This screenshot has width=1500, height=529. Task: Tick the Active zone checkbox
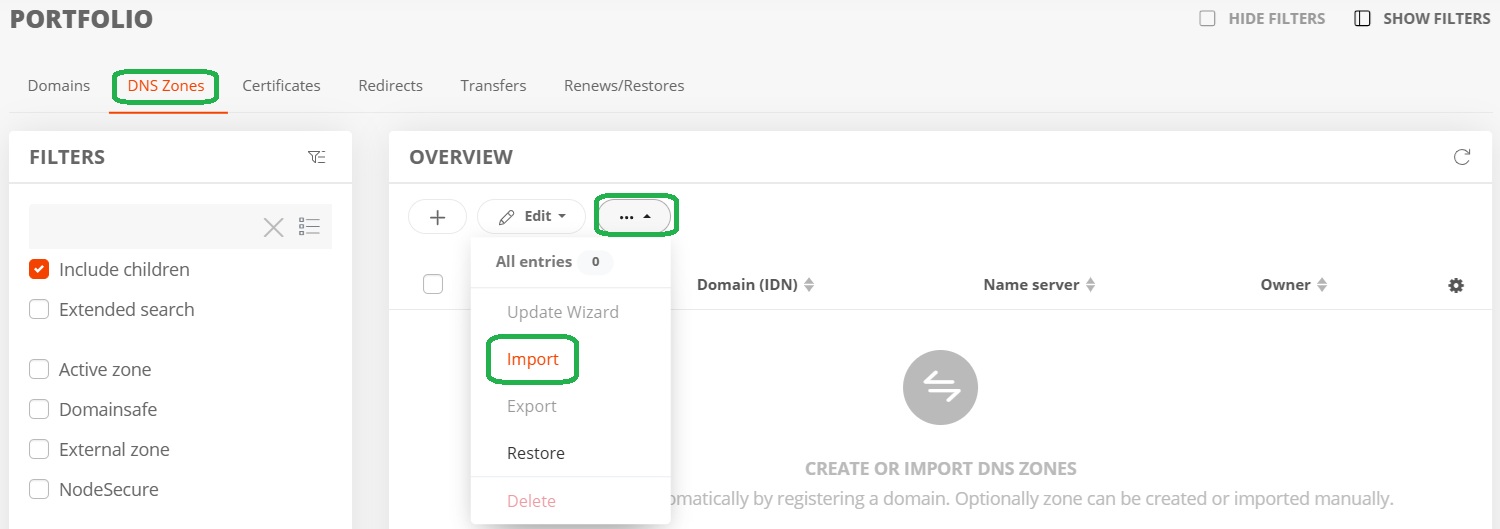39,369
